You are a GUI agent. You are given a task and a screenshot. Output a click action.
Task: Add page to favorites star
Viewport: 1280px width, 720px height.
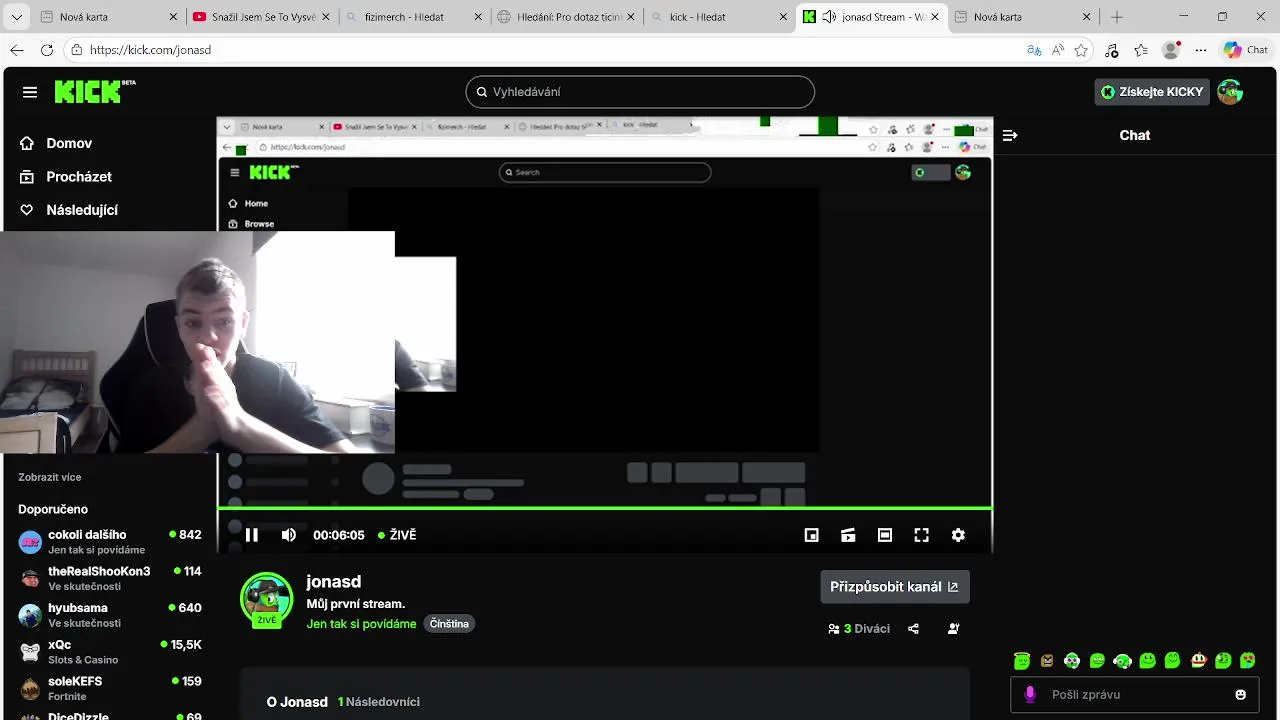pos(1081,50)
